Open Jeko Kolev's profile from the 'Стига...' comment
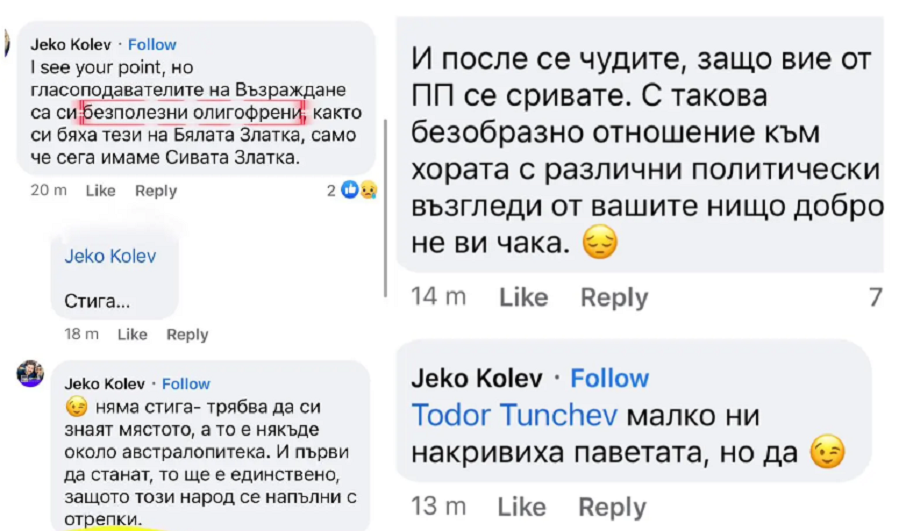This screenshot has width=906, height=531. pos(110,255)
